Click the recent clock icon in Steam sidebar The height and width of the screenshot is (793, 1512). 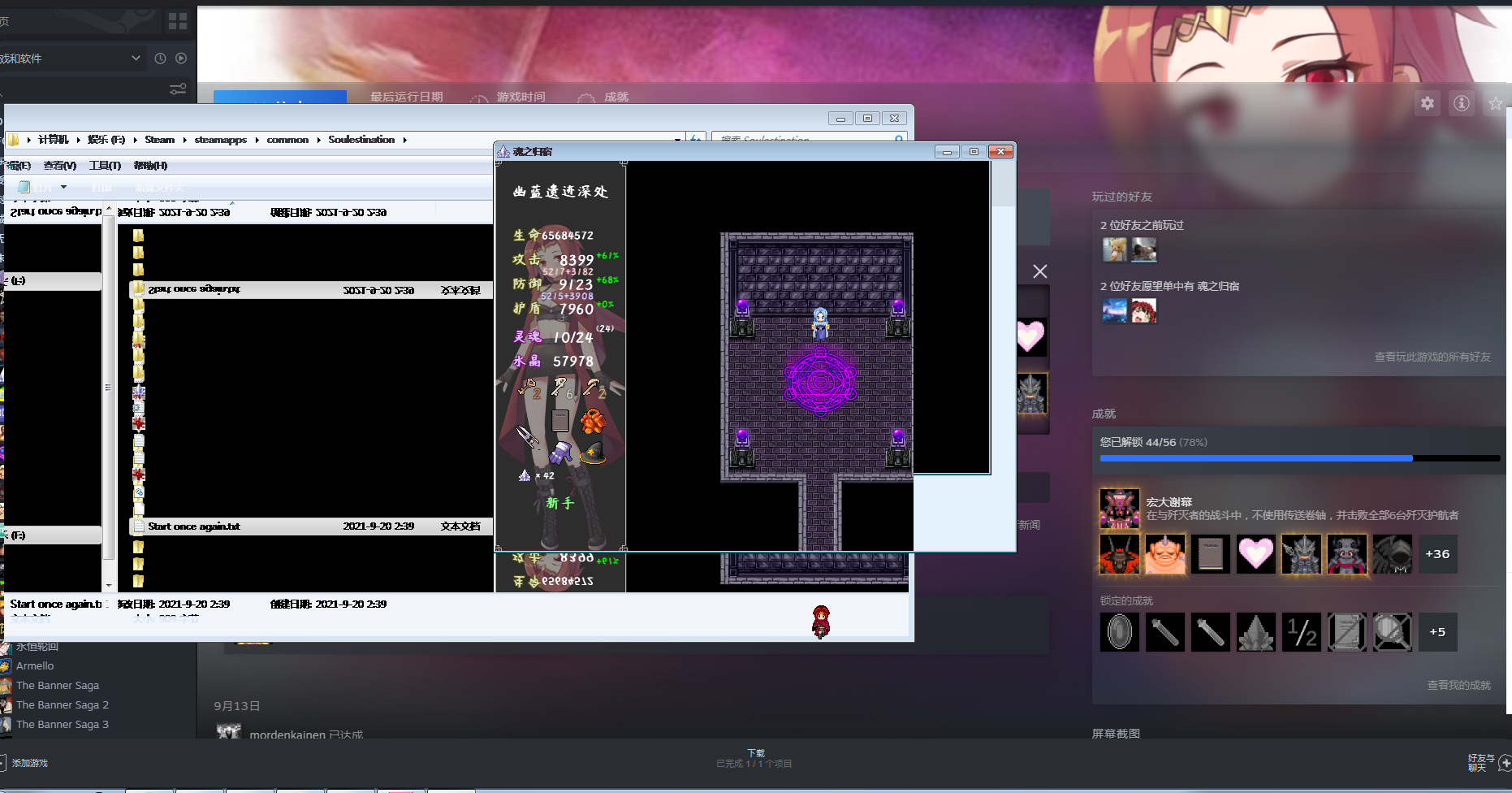pyautogui.click(x=160, y=58)
